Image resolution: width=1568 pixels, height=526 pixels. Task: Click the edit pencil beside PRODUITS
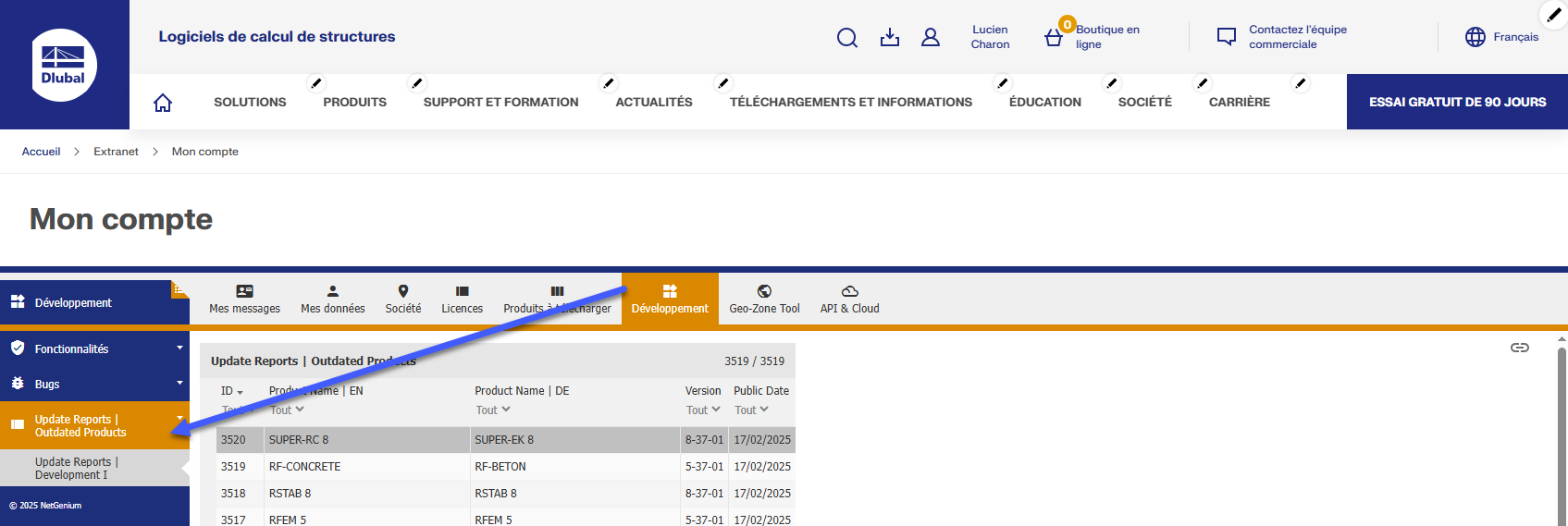[x=416, y=83]
